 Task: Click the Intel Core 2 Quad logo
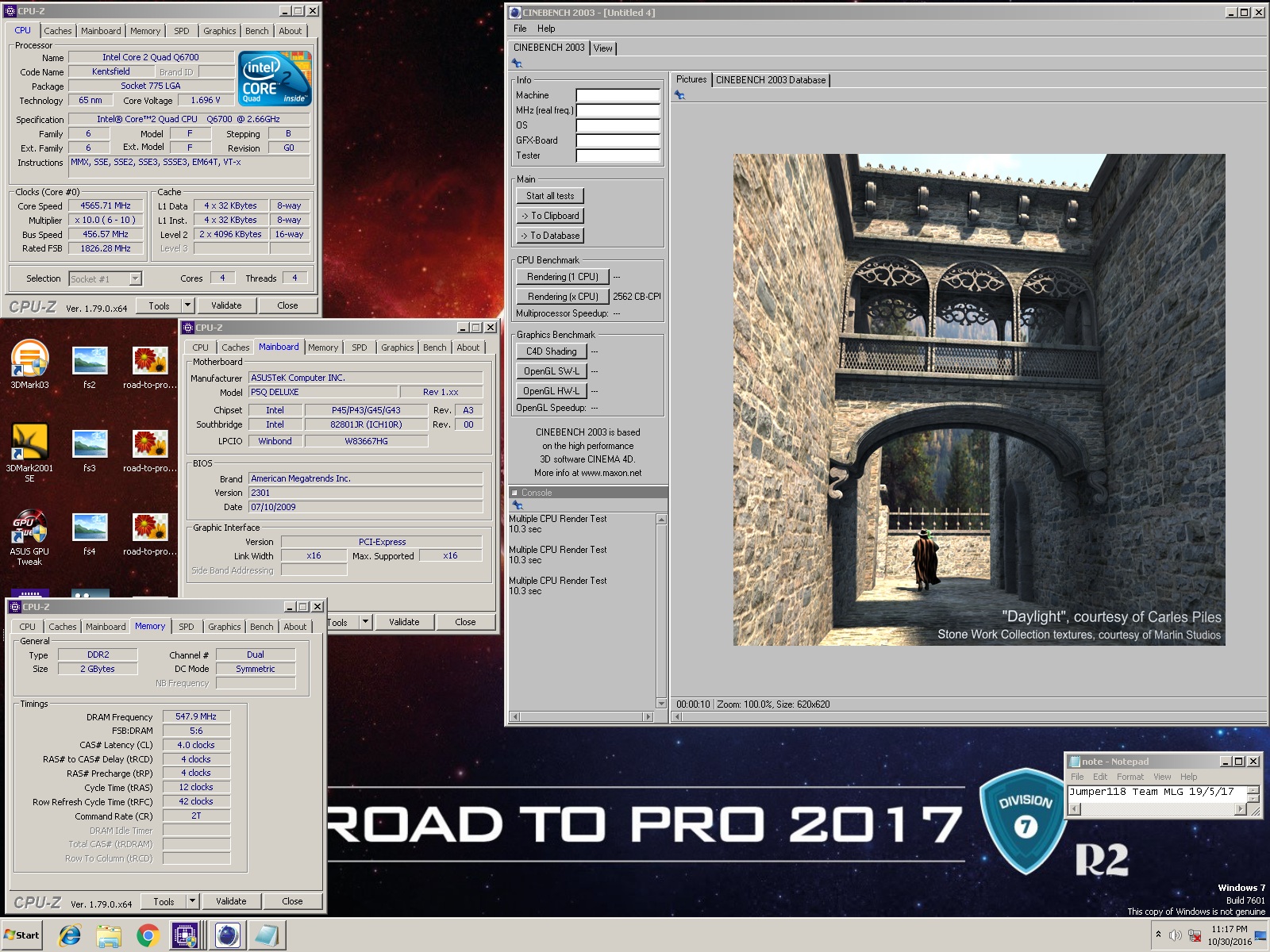[x=275, y=78]
